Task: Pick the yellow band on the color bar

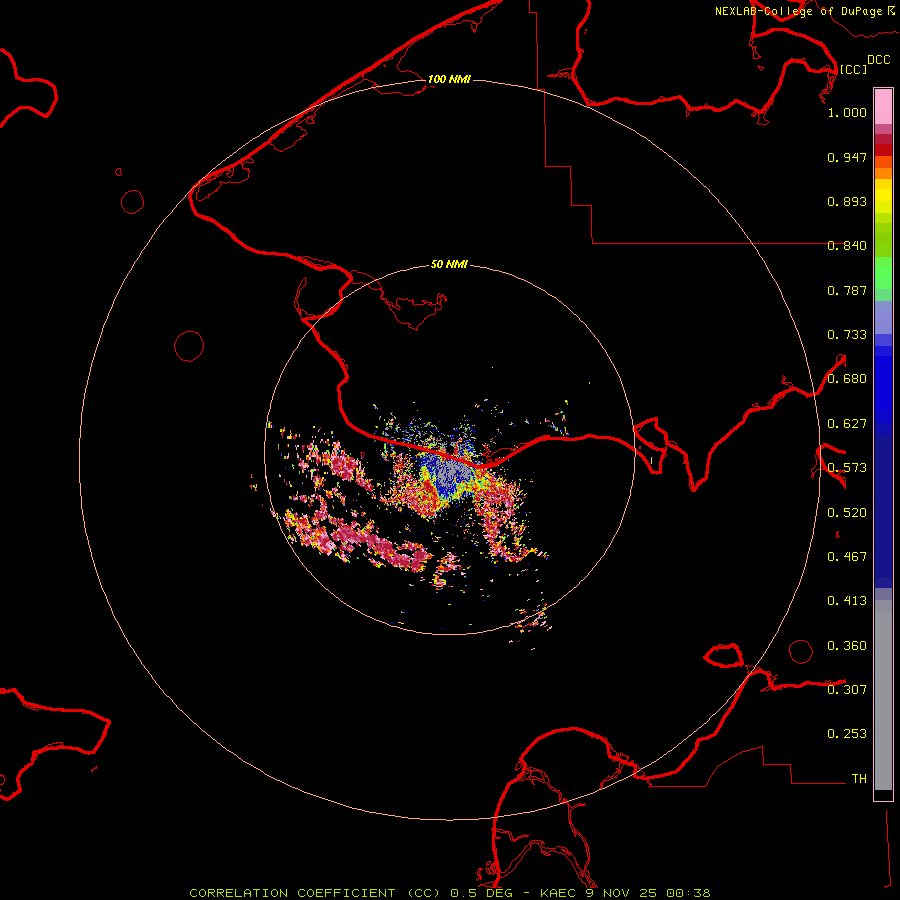Action: click(883, 196)
